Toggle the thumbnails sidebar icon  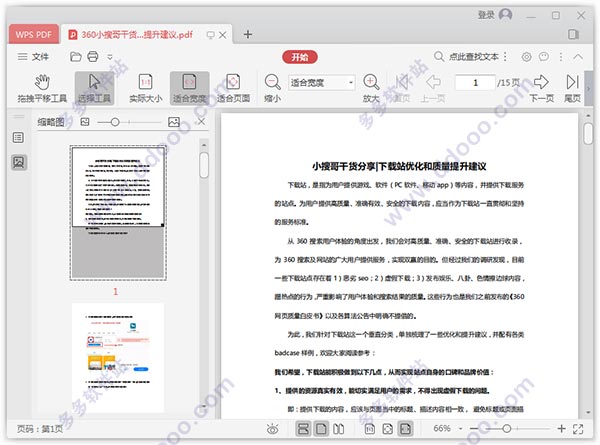tap(18, 162)
